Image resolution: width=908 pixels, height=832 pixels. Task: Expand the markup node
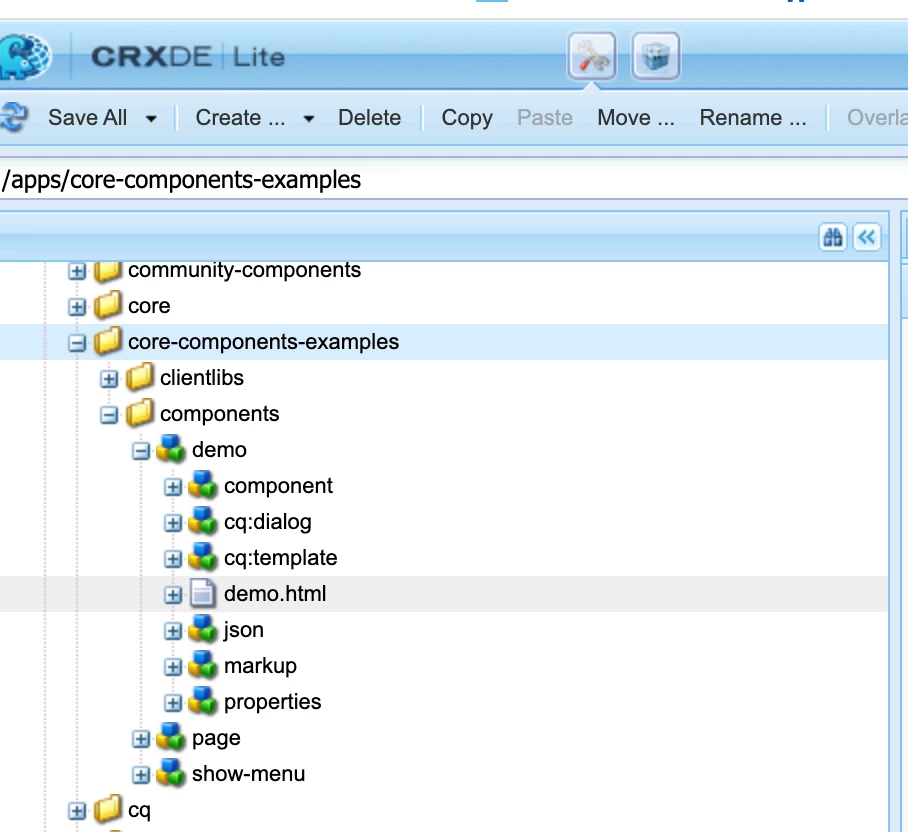173,667
